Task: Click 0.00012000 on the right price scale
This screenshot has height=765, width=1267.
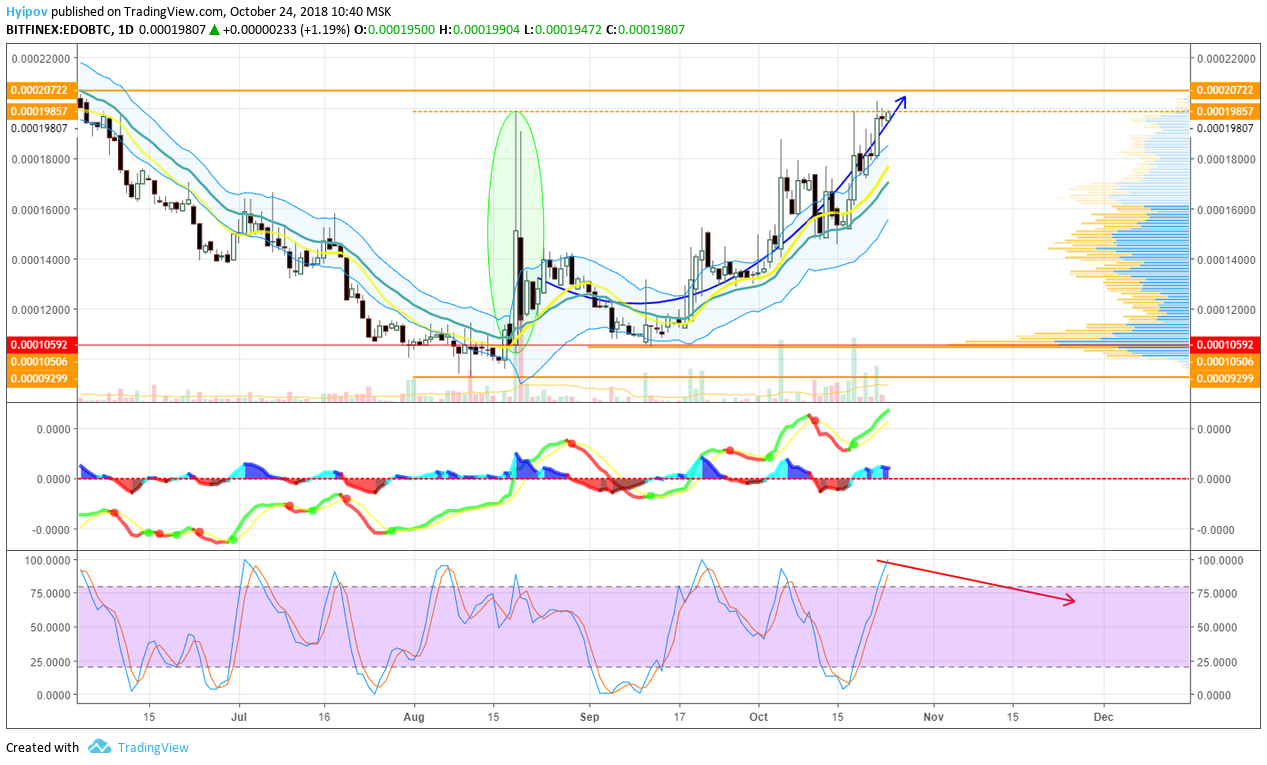Action: coord(1225,310)
